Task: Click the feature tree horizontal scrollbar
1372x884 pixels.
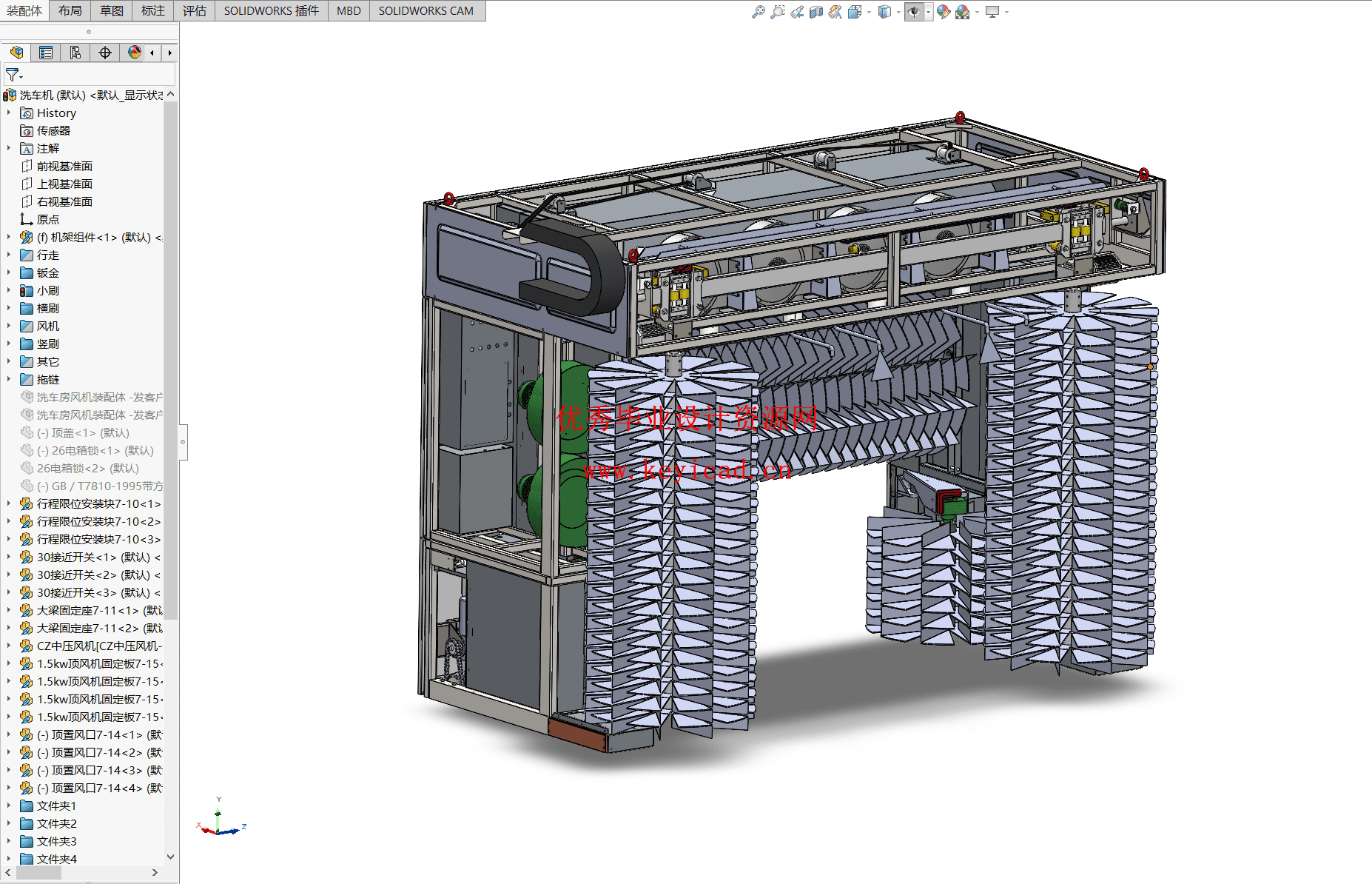Action: tap(38, 873)
